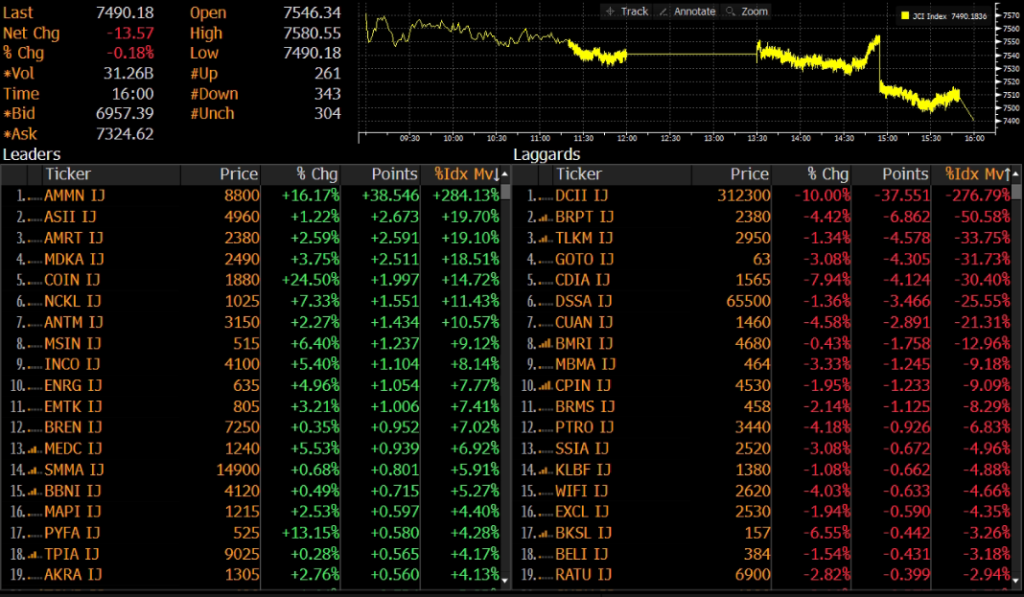This screenshot has height=597, width=1024.
Task: Select the ASII IJ ticker
Action: (x=70, y=217)
